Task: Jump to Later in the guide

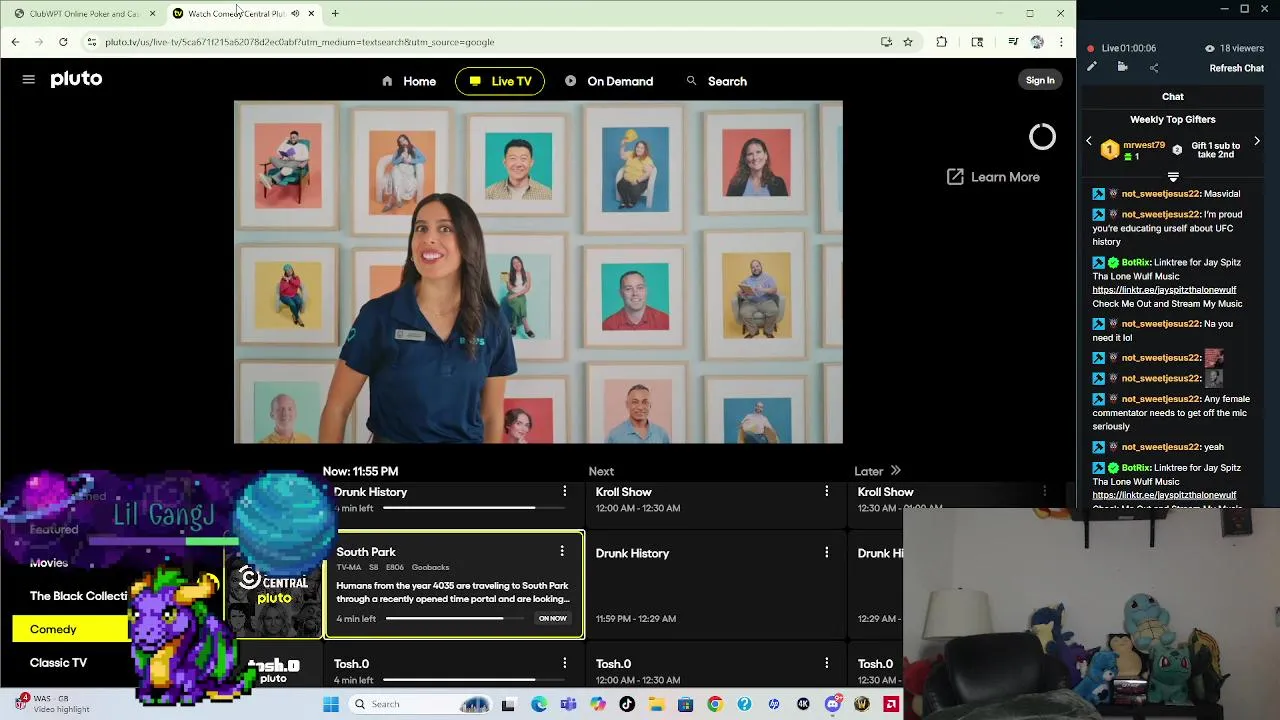Action: pos(877,471)
